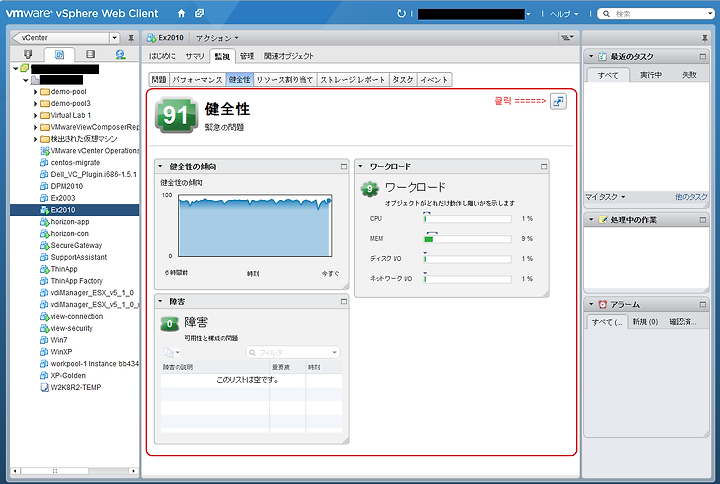
Task: Open the マイタスク dropdown
Action: (x=605, y=197)
